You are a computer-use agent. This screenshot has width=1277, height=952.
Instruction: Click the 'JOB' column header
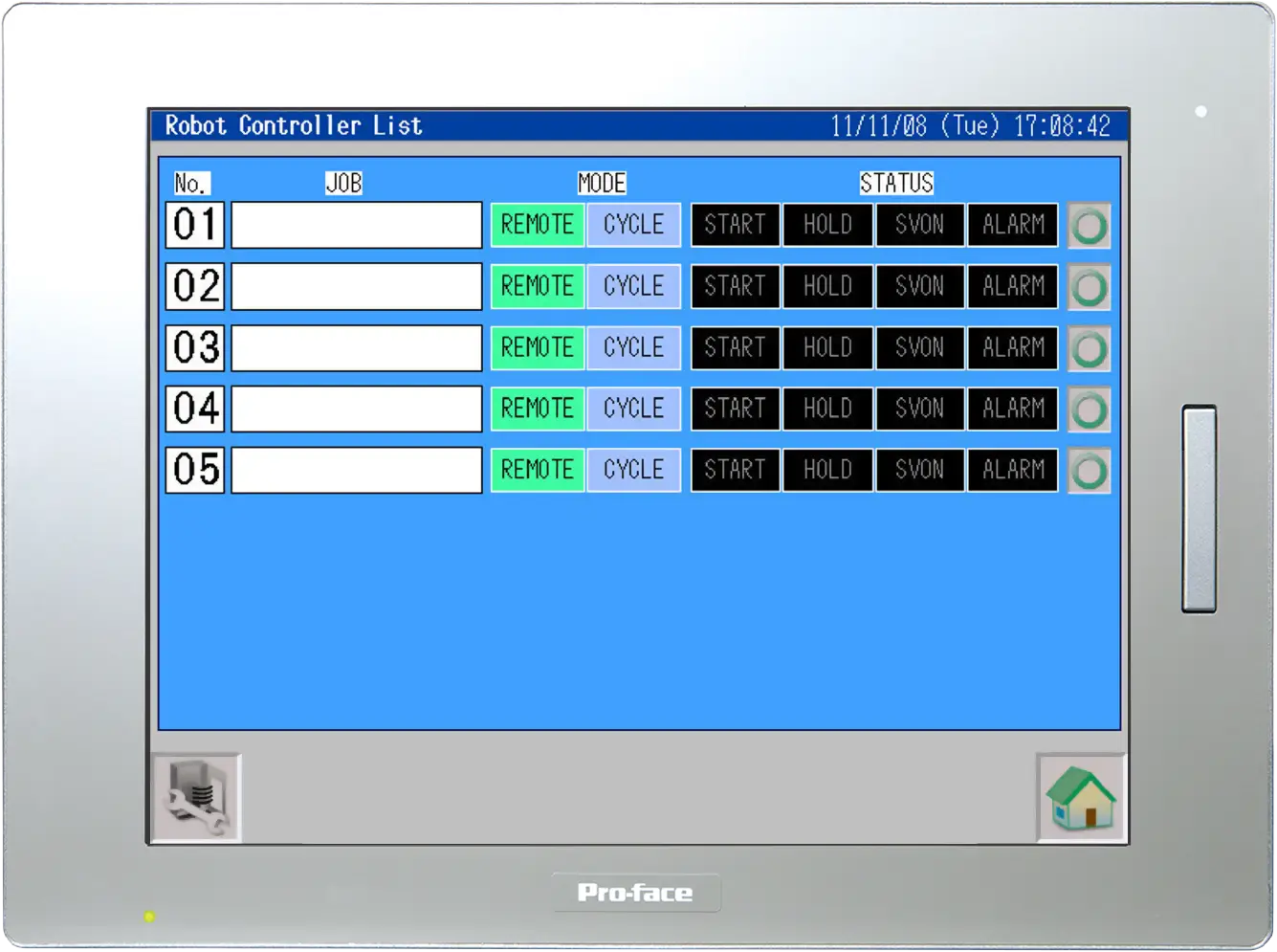pyautogui.click(x=344, y=183)
